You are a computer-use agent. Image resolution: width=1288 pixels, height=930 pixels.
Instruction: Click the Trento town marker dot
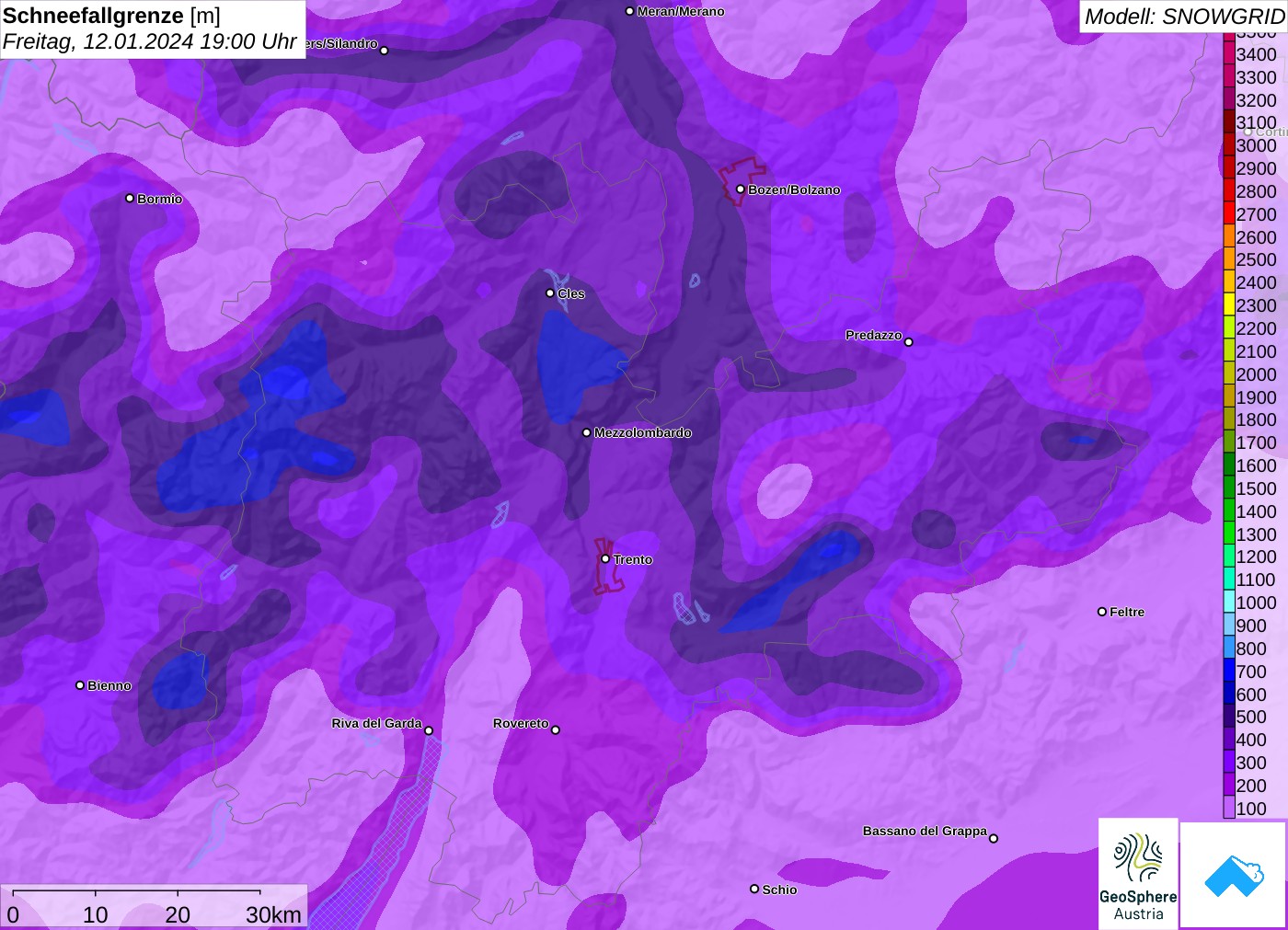pos(605,558)
